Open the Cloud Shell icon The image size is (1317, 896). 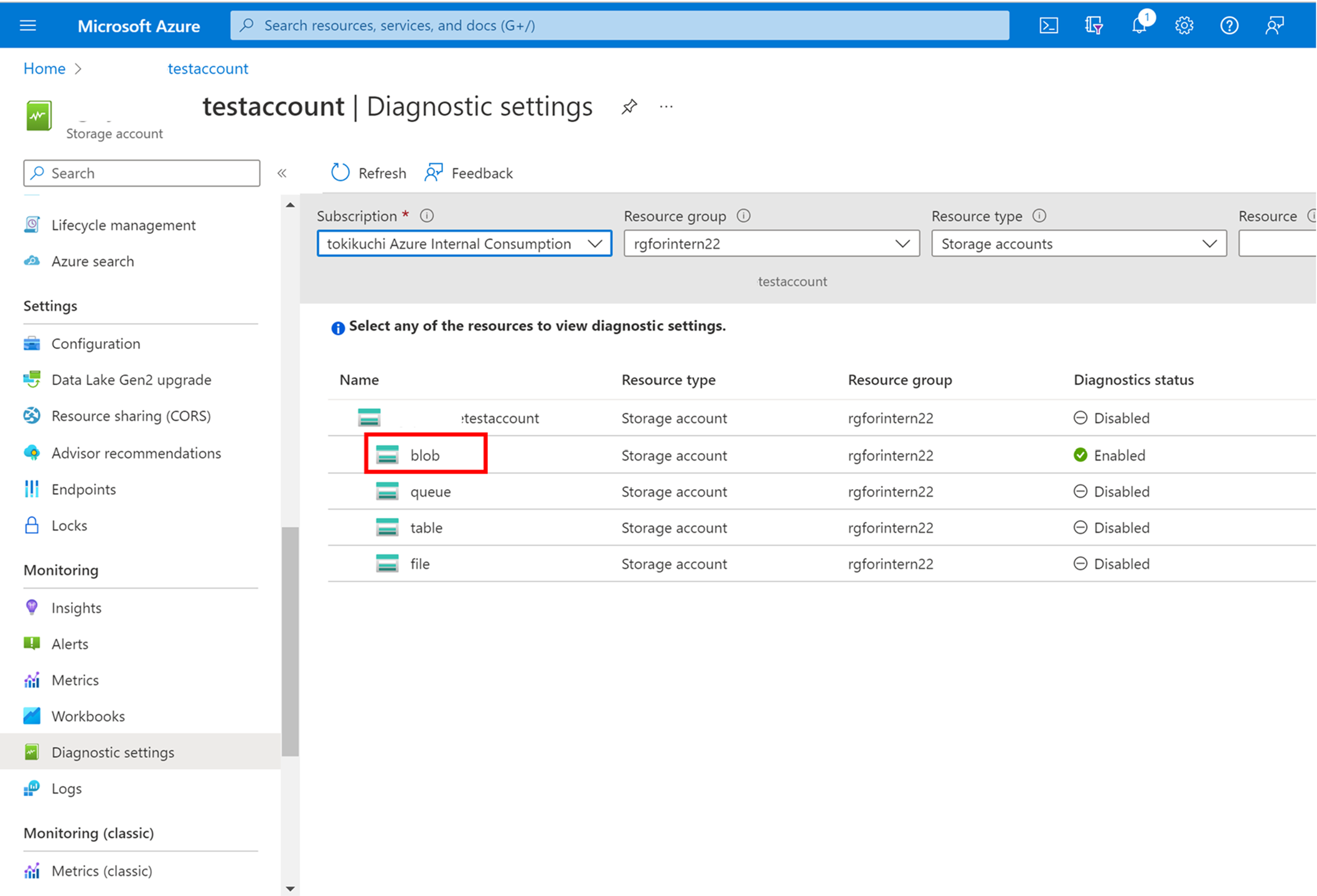coord(1049,26)
